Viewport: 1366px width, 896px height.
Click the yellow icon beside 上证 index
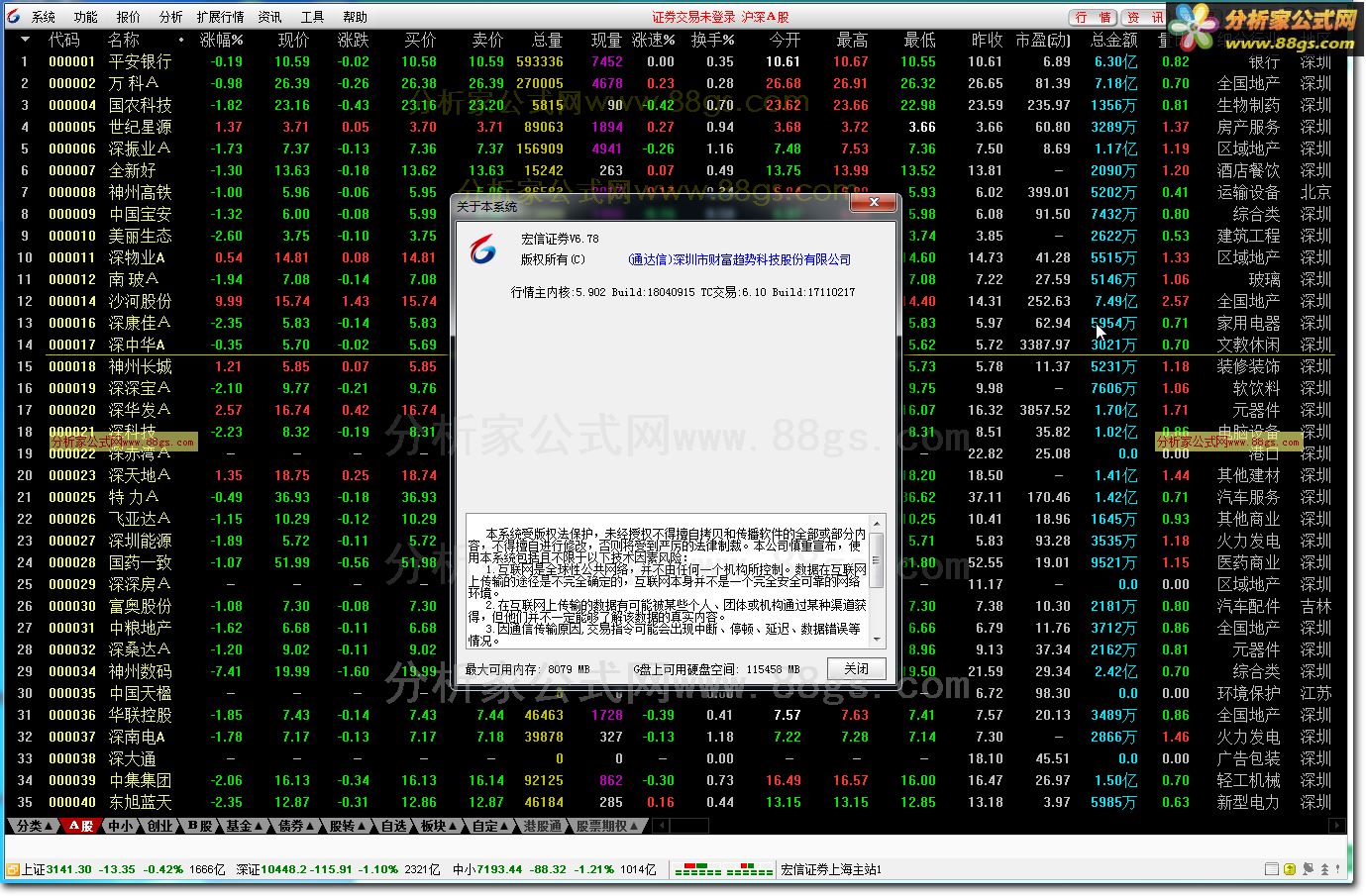(13, 869)
